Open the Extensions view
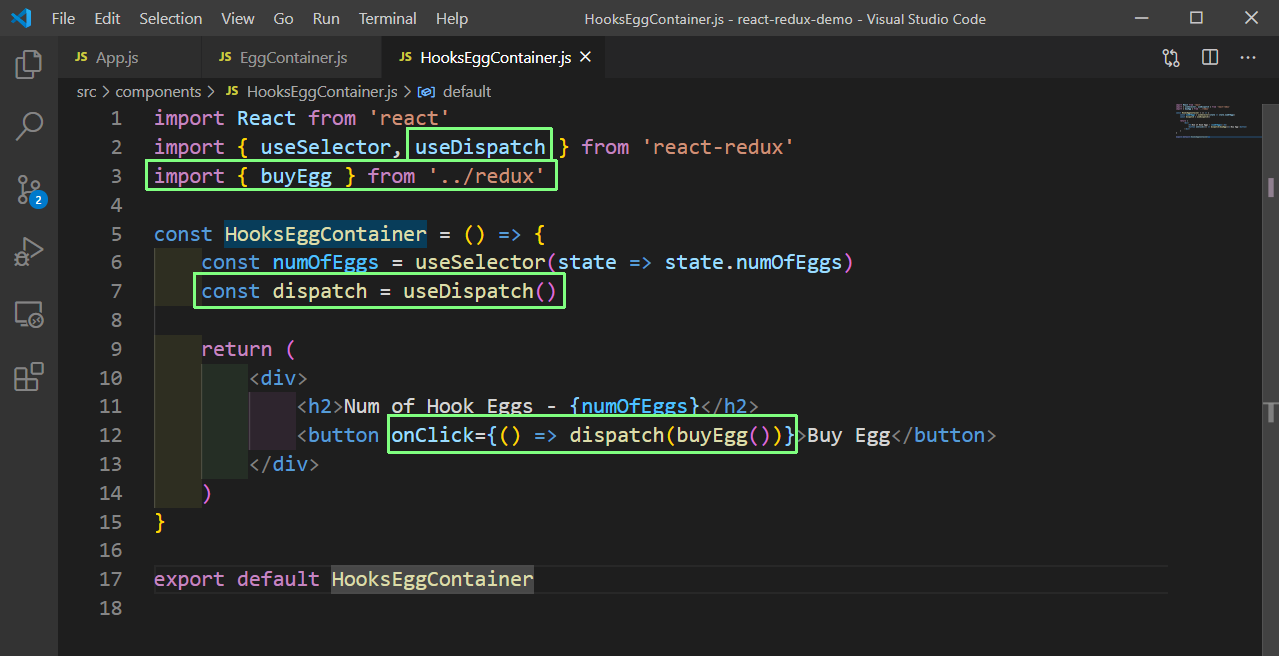 29,377
